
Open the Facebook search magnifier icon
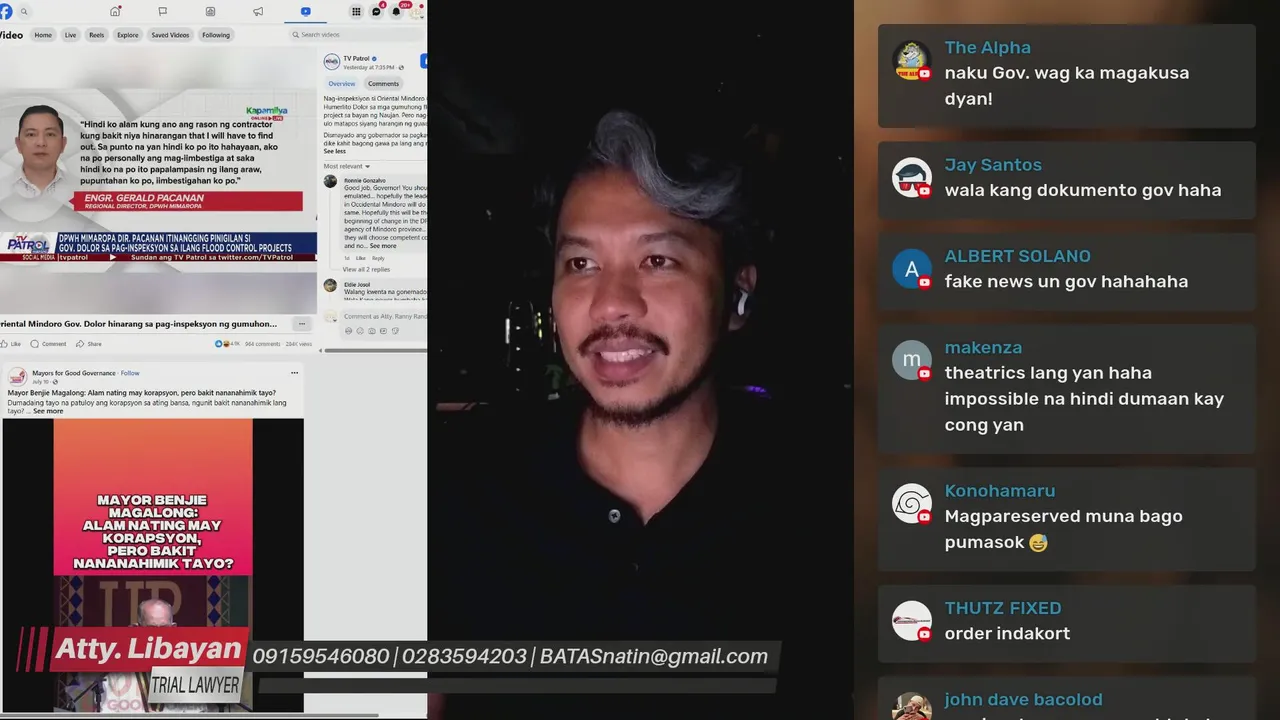tap(24, 12)
